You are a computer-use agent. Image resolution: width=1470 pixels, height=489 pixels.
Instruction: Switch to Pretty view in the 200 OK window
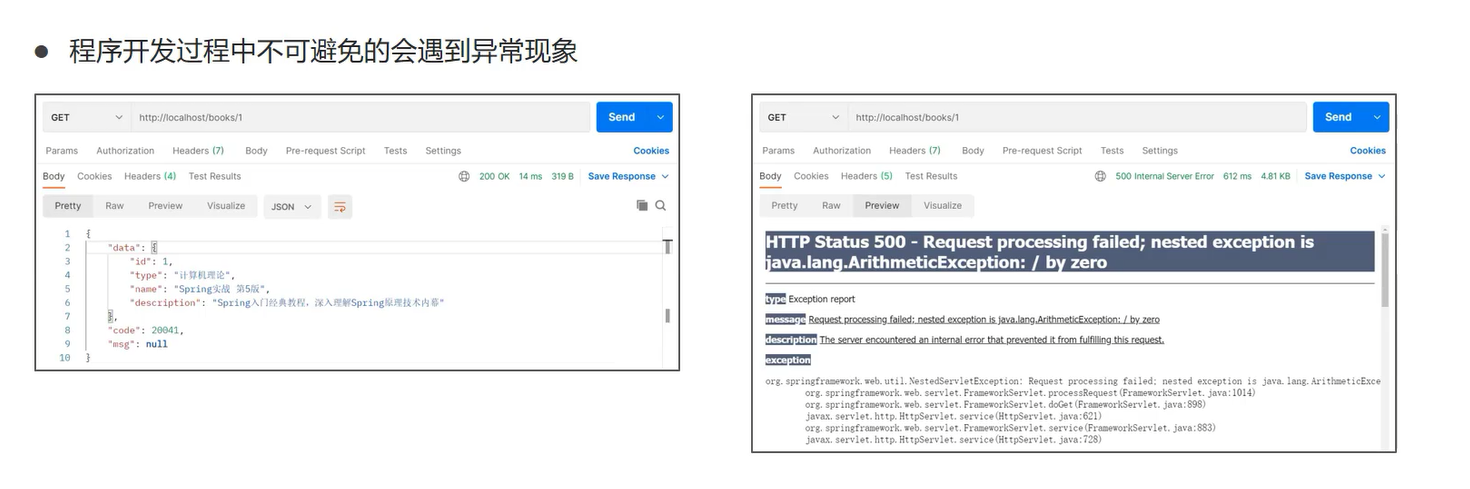pyautogui.click(x=68, y=206)
